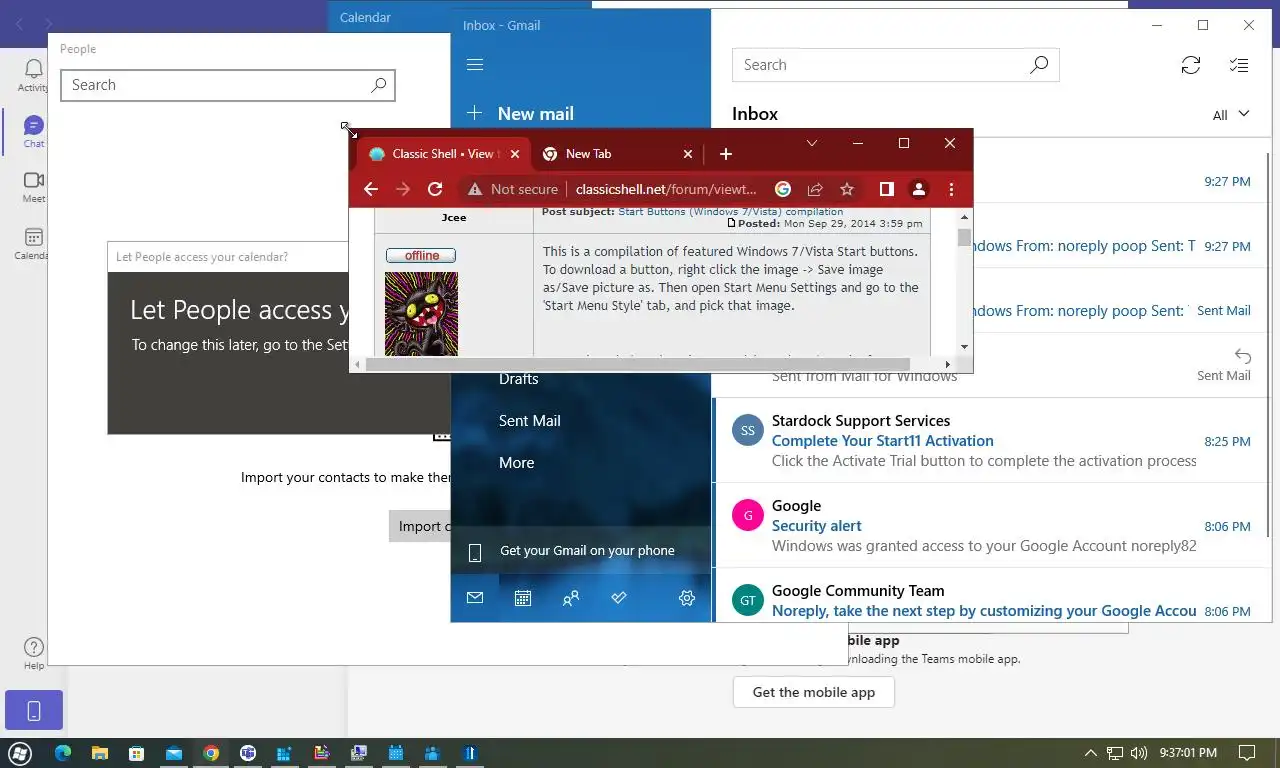The height and width of the screenshot is (768, 1280).
Task: Click the People window Search box
Action: click(228, 85)
